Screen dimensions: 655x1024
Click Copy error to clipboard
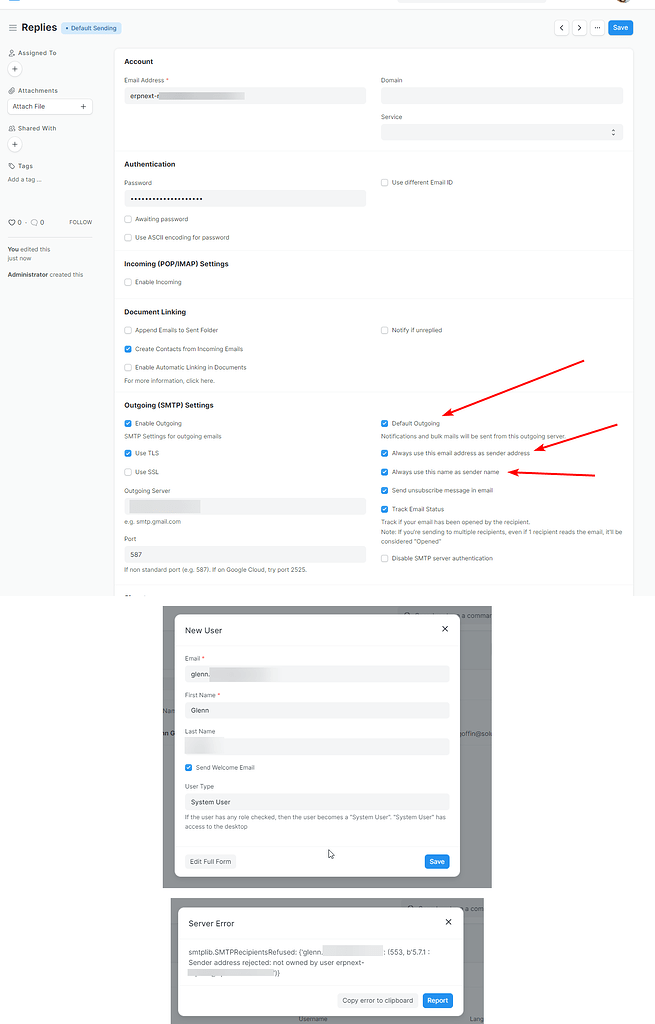click(x=377, y=1000)
